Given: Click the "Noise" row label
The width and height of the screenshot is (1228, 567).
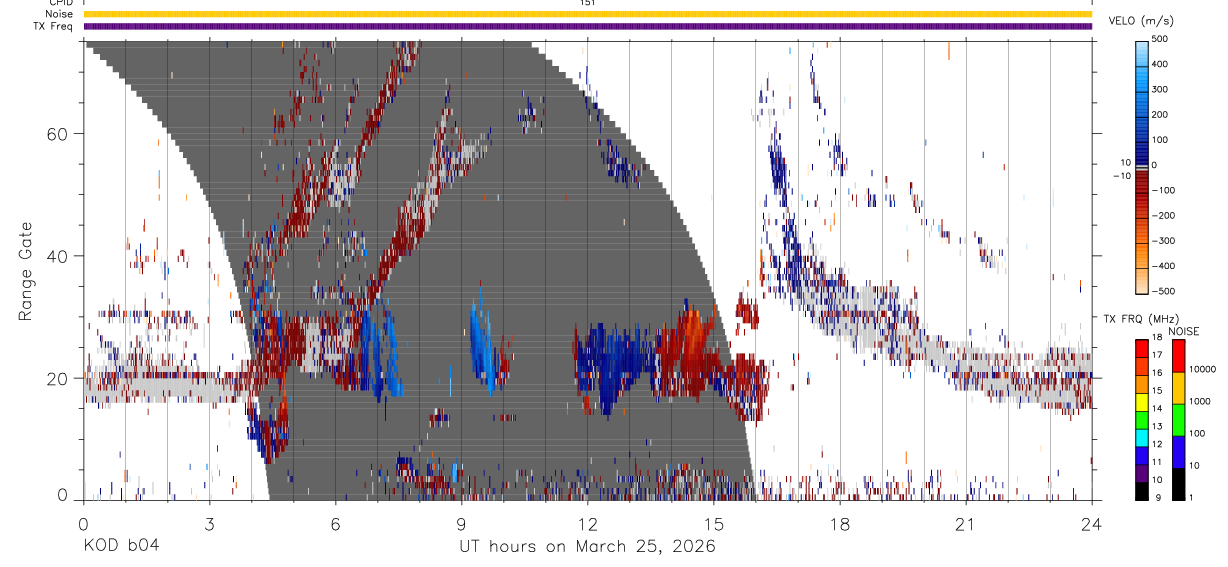Looking at the screenshot, I should point(59,14).
